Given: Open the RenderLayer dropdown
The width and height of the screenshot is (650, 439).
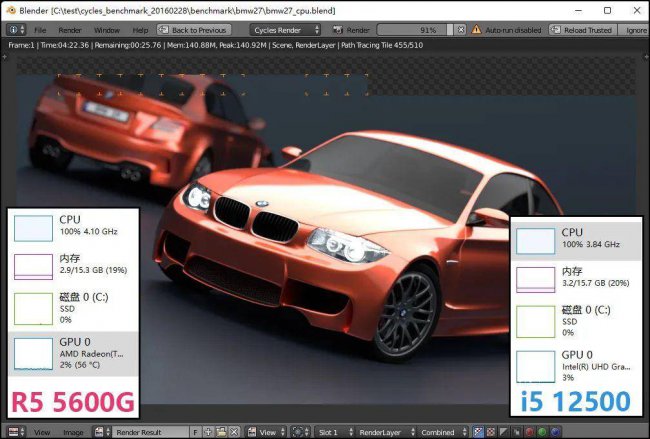Looking at the screenshot, I should tap(385, 432).
